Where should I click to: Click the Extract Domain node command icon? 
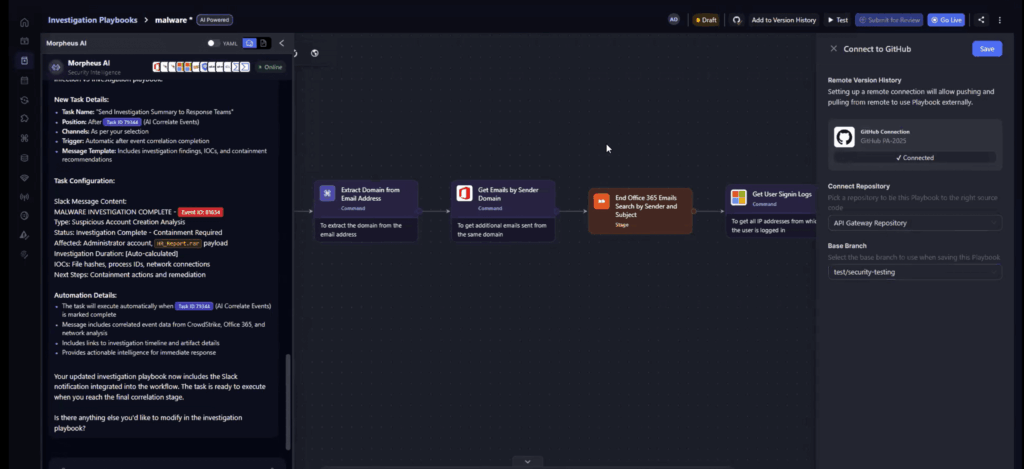(x=327, y=193)
